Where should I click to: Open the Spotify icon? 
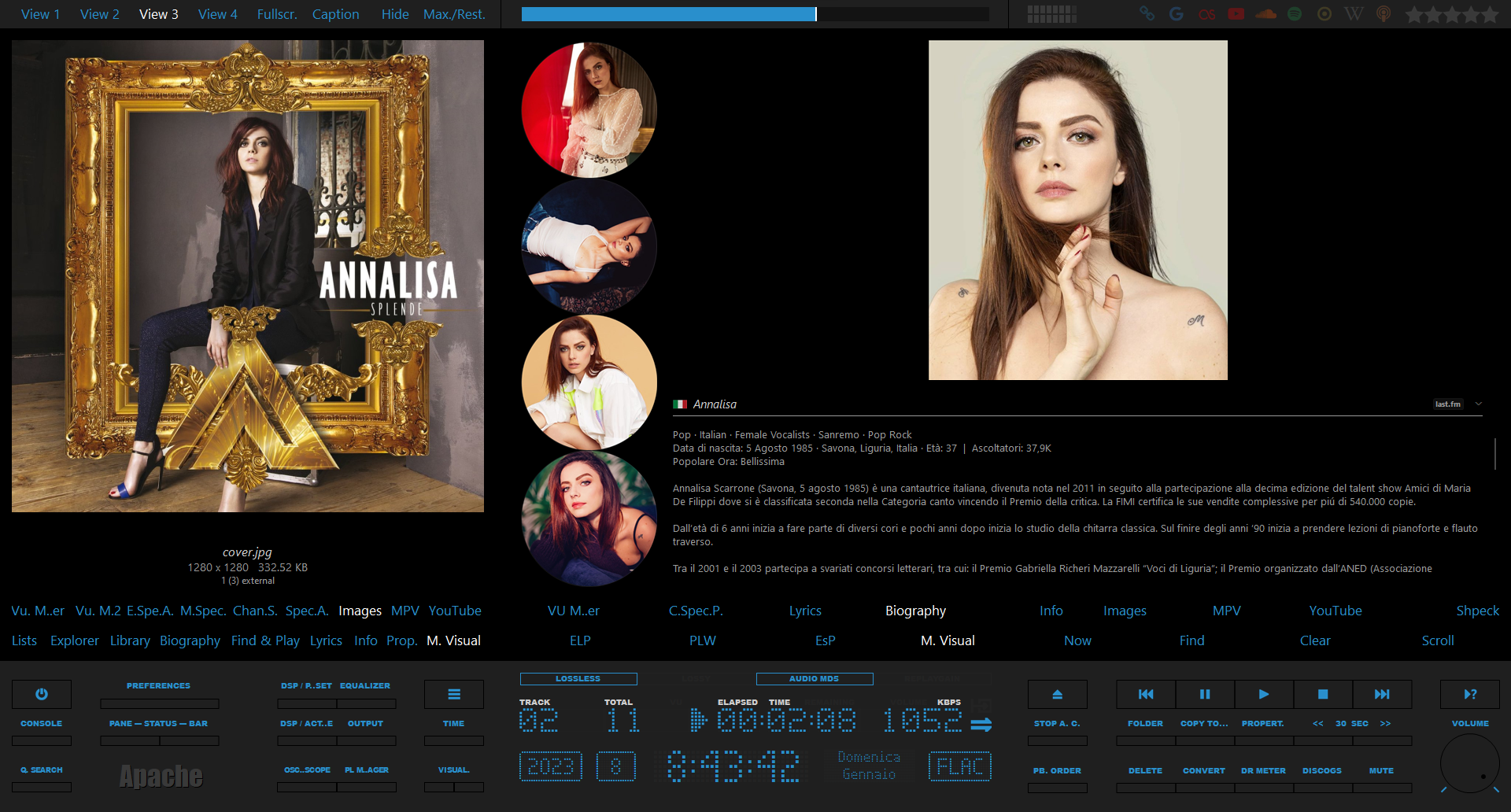(x=1295, y=13)
